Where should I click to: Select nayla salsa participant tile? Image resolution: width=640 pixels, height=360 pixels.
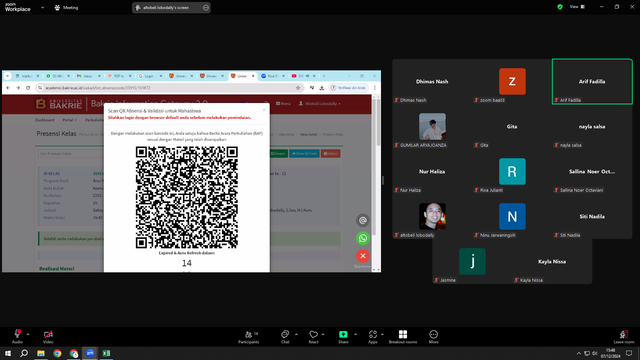click(x=592, y=127)
